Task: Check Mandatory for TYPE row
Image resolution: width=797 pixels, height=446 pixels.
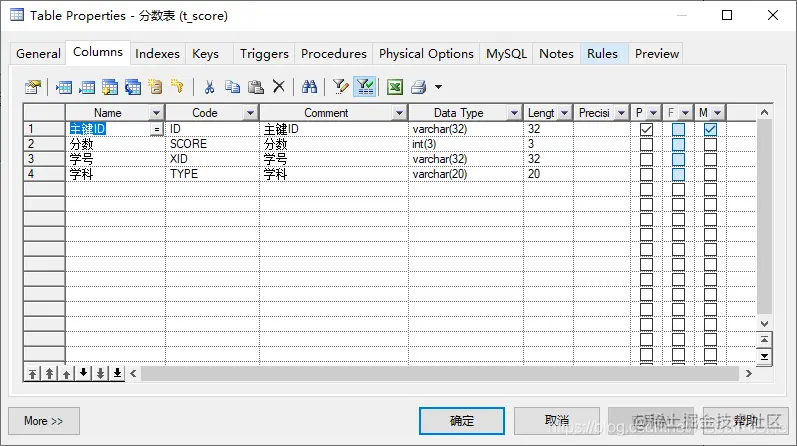Action: pos(711,174)
